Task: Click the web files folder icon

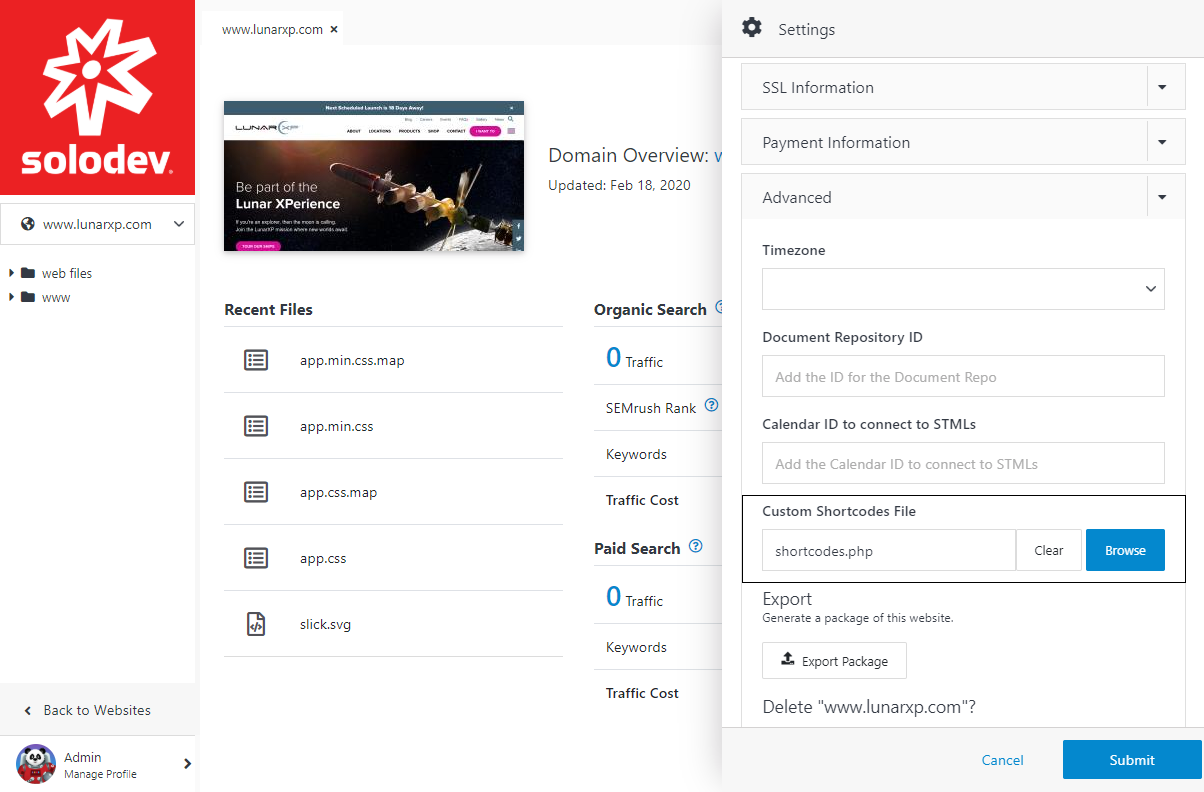Action: click(x=28, y=273)
